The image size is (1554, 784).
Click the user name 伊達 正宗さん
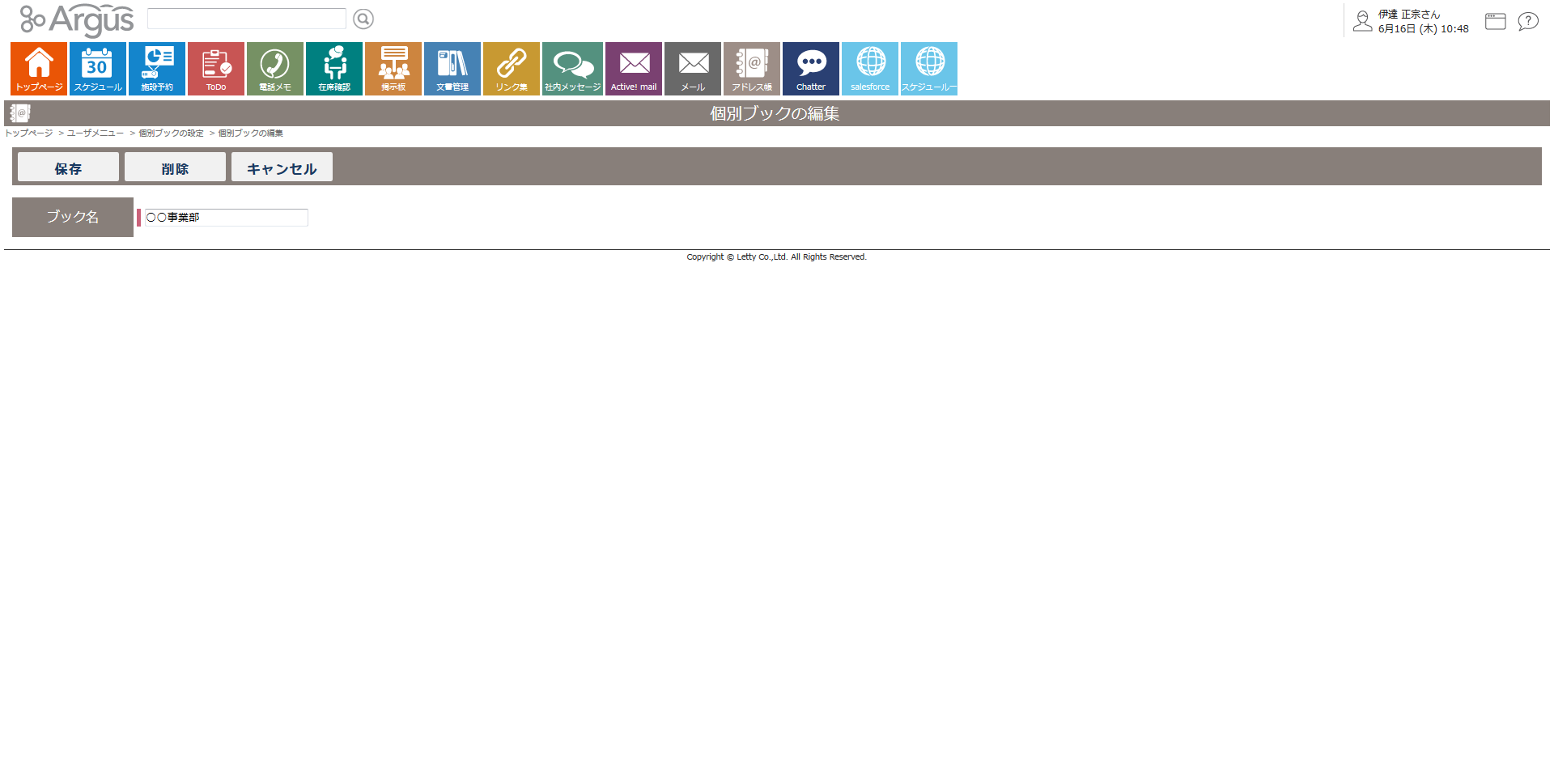point(1409,15)
